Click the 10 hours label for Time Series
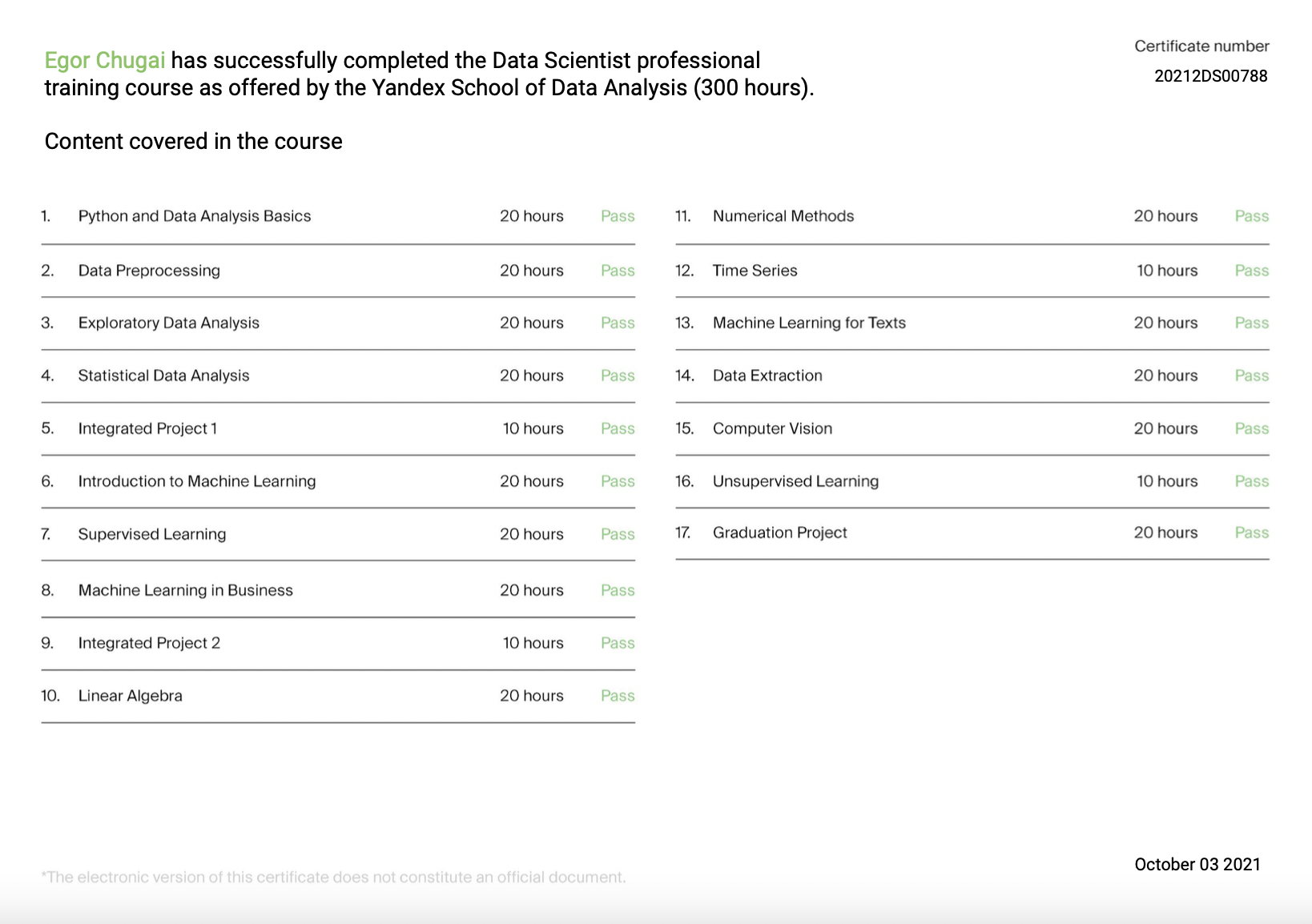Image resolution: width=1312 pixels, height=924 pixels. coord(1168,270)
